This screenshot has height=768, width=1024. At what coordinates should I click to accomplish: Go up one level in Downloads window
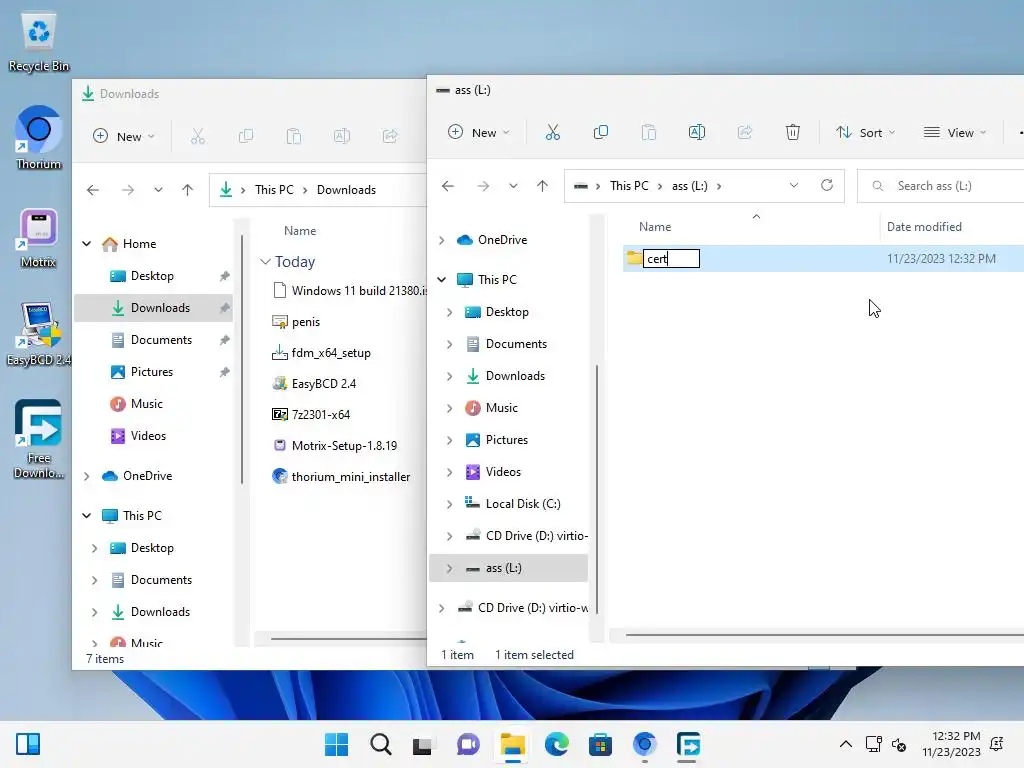[187, 190]
